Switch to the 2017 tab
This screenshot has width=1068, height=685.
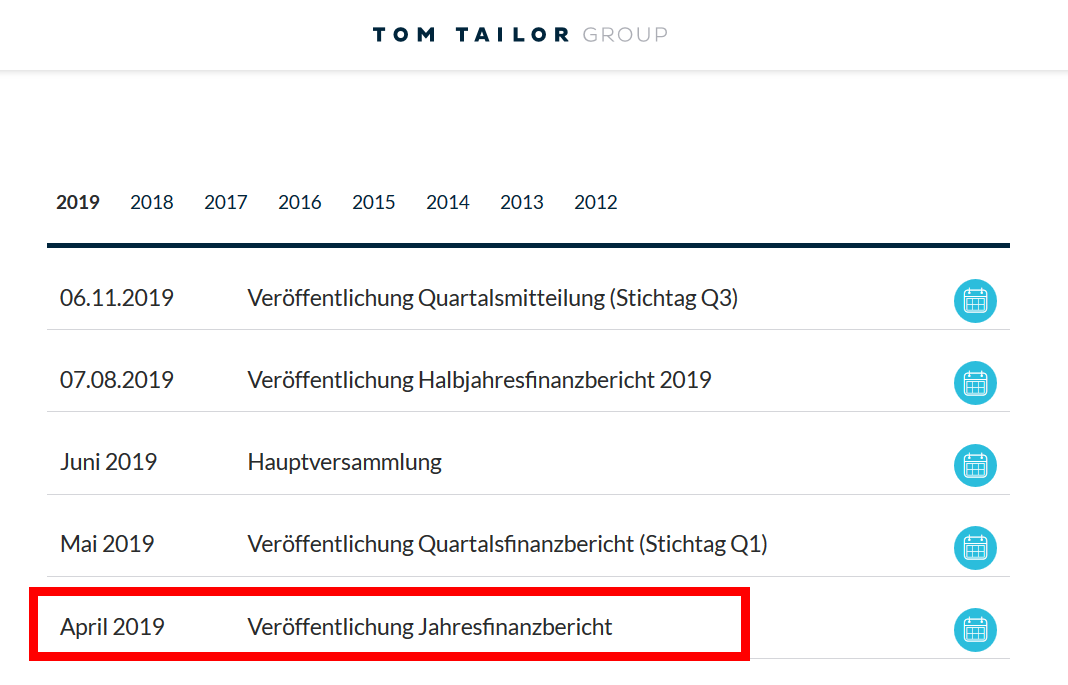click(x=226, y=202)
